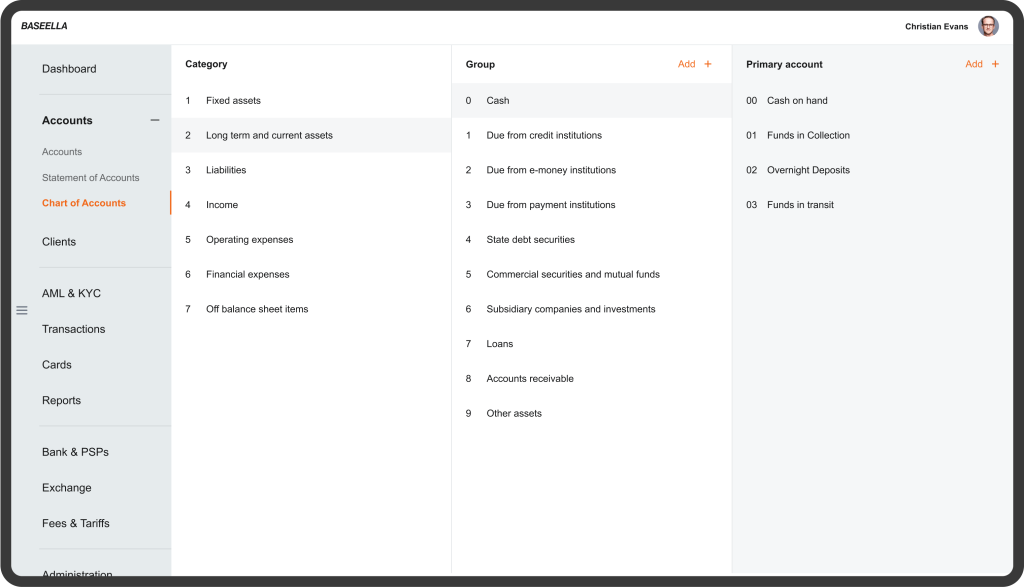1024x587 pixels.
Task: Select Overnight Deposits primary account
Action: pos(808,170)
